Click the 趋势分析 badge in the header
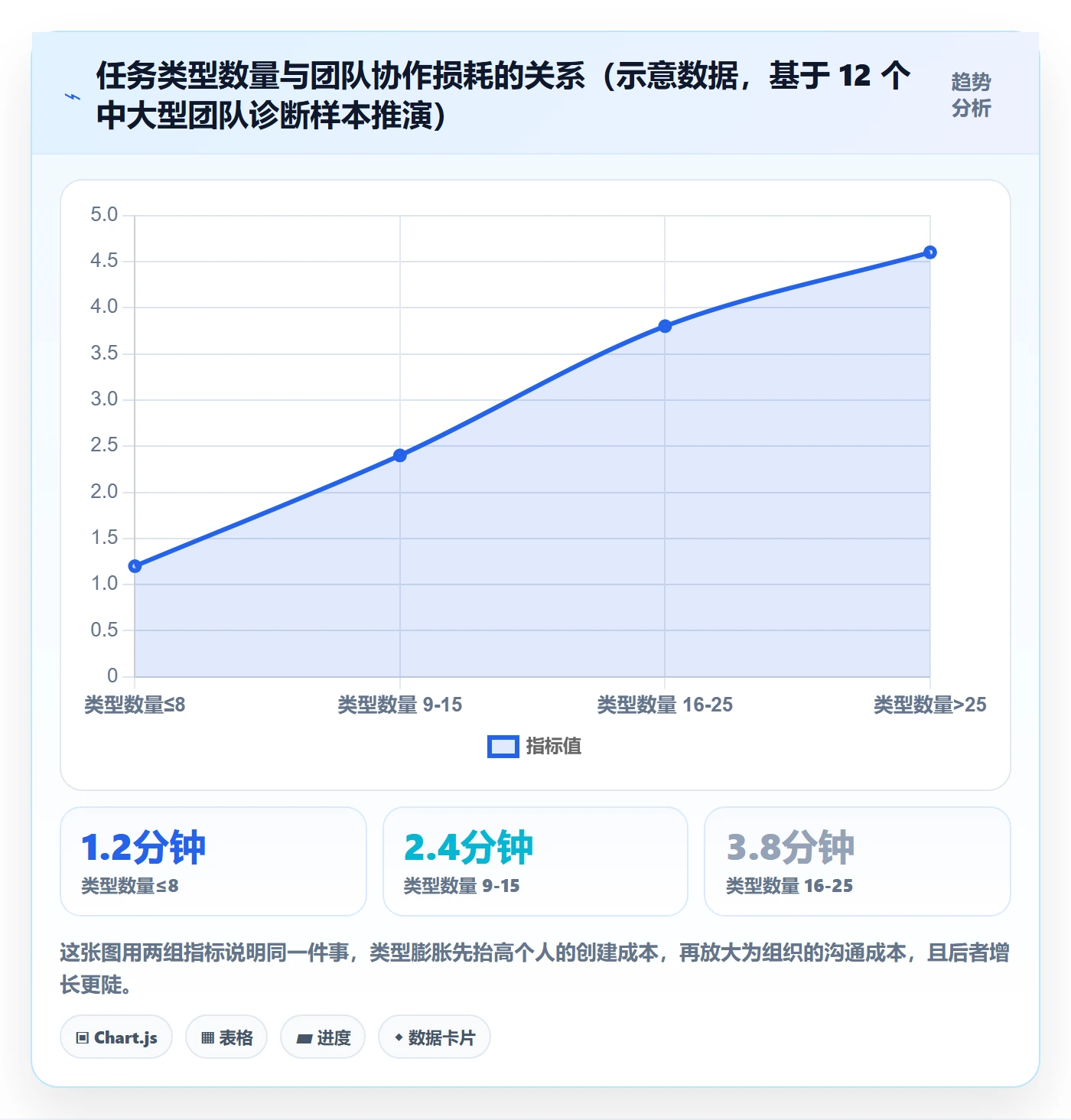Image resolution: width=1071 pixels, height=1120 pixels. point(971,95)
